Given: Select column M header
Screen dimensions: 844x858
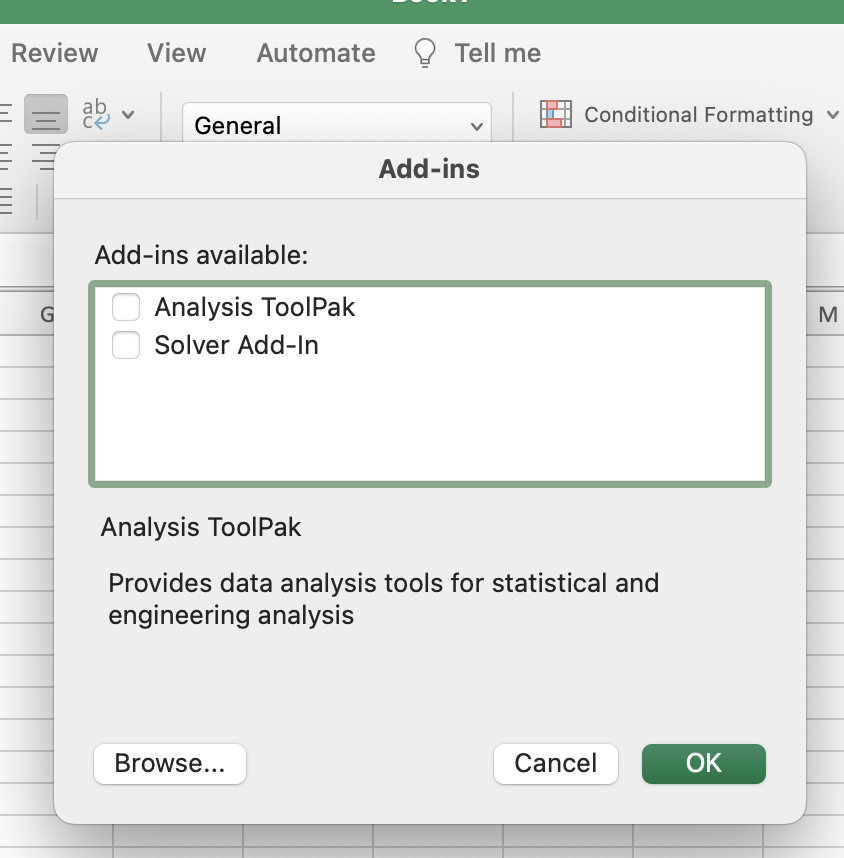Looking at the screenshot, I should [827, 315].
